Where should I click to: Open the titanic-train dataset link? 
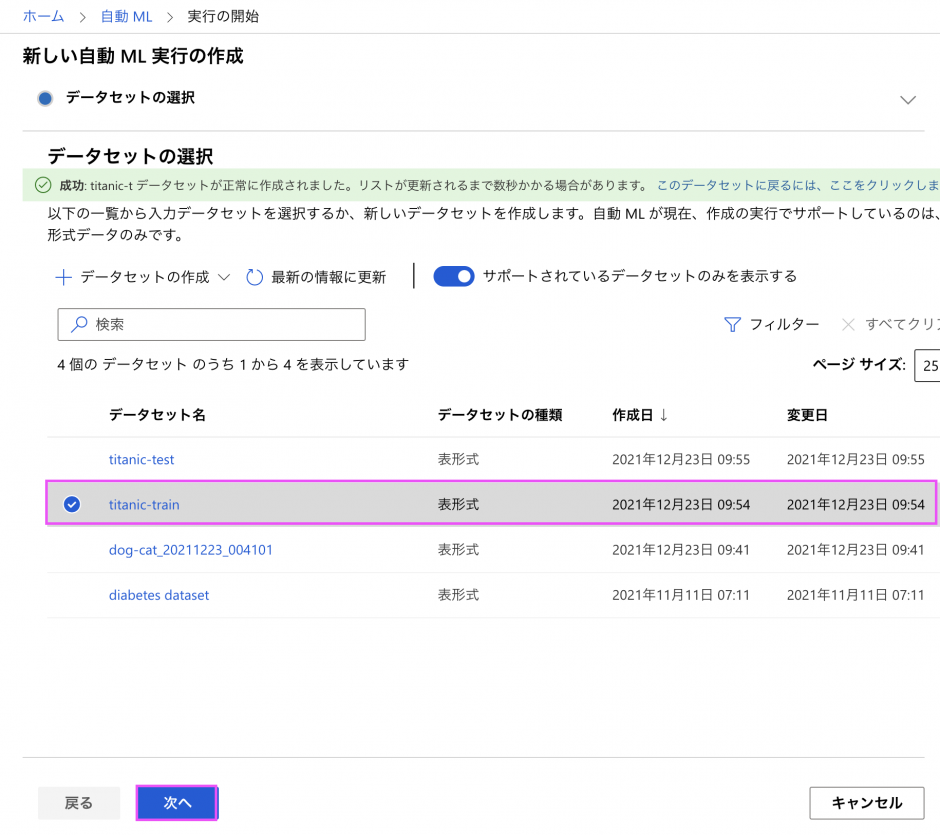point(144,505)
